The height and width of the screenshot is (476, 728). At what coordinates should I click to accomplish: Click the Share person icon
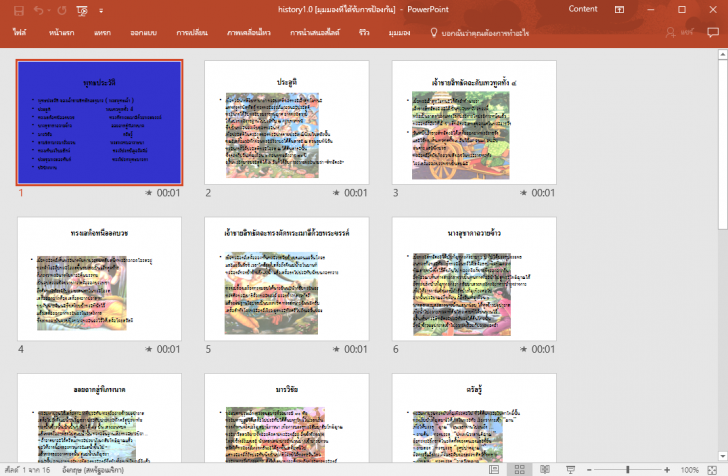point(670,32)
